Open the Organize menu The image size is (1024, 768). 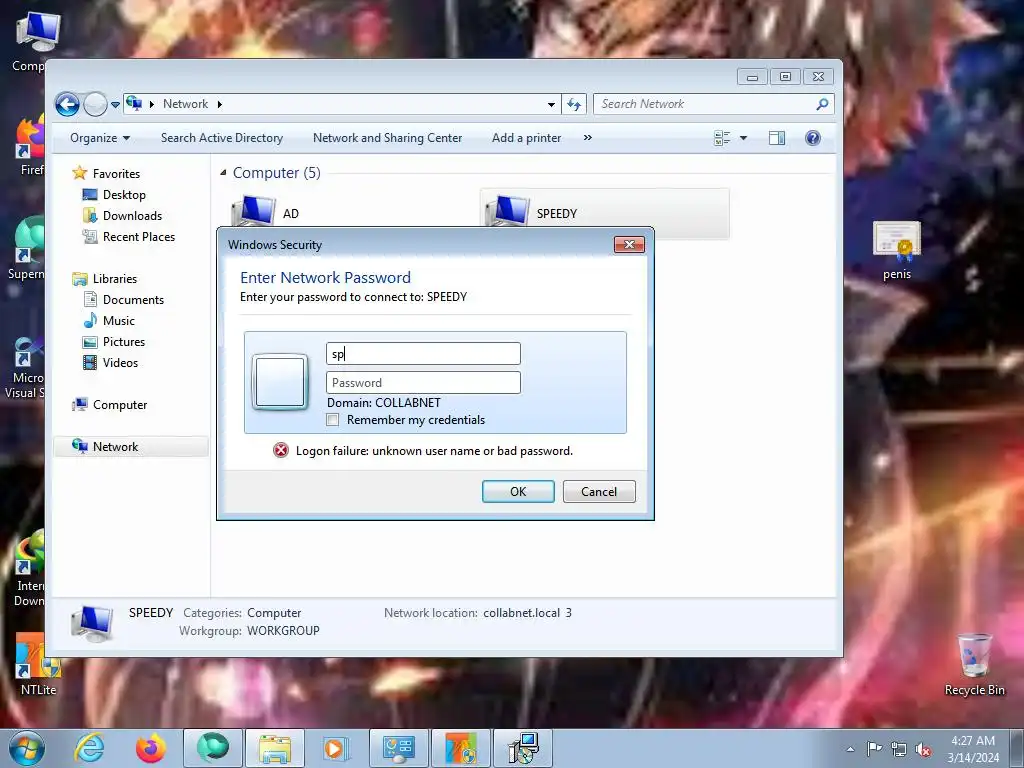point(100,138)
